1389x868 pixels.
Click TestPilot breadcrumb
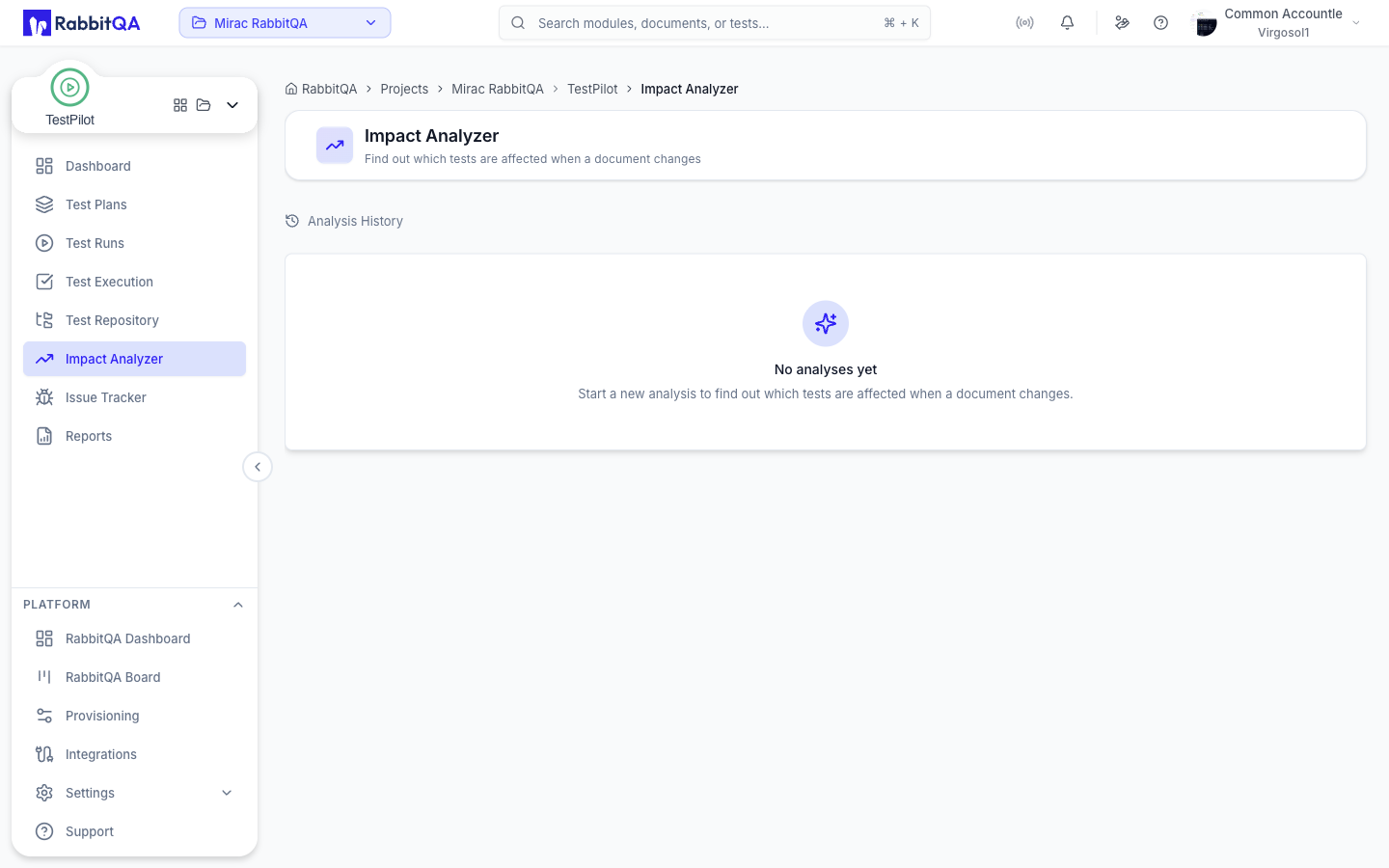coord(592,89)
